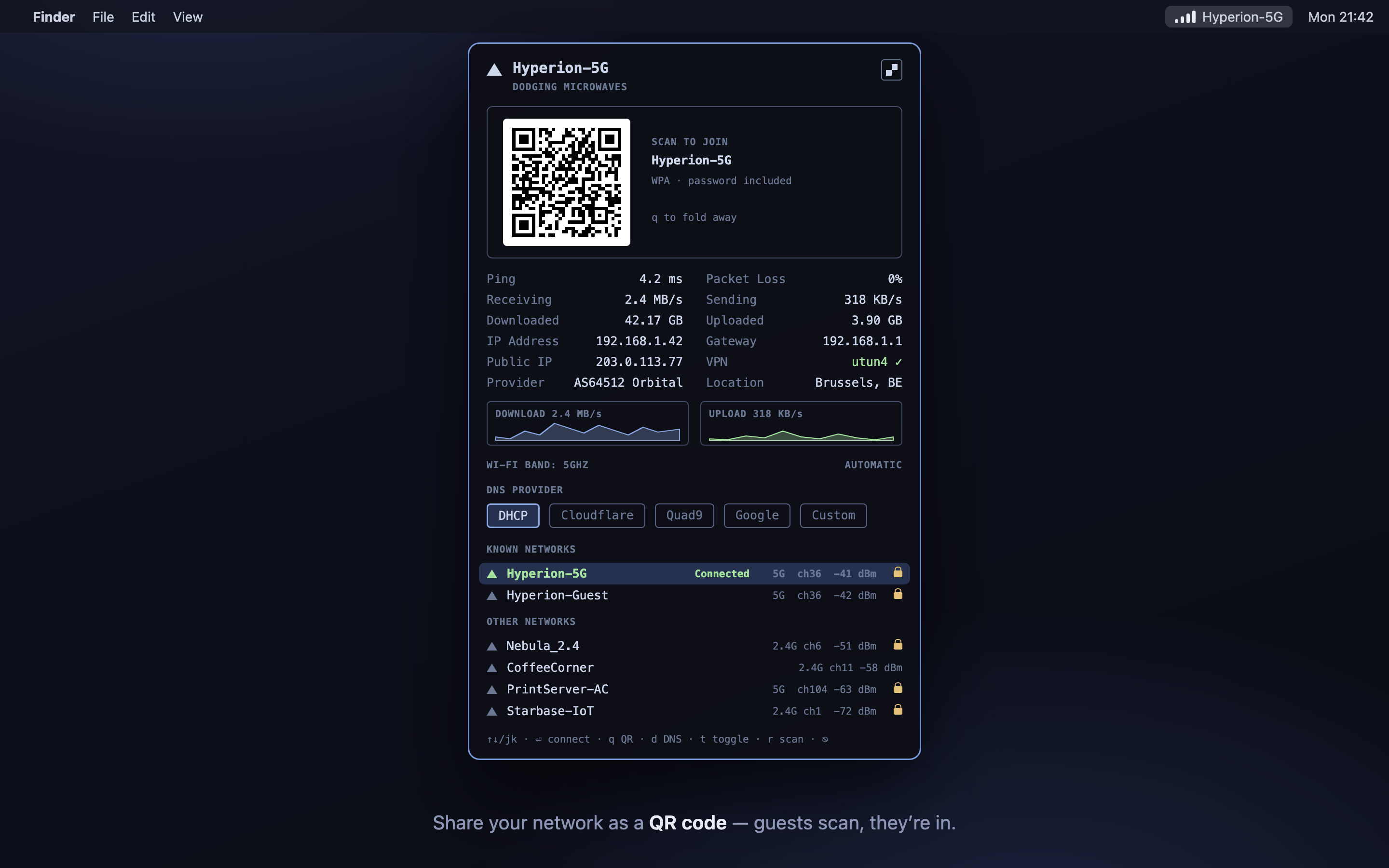The height and width of the screenshot is (868, 1389).
Task: Click the Mon 21:42 clock
Action: coord(1340,17)
